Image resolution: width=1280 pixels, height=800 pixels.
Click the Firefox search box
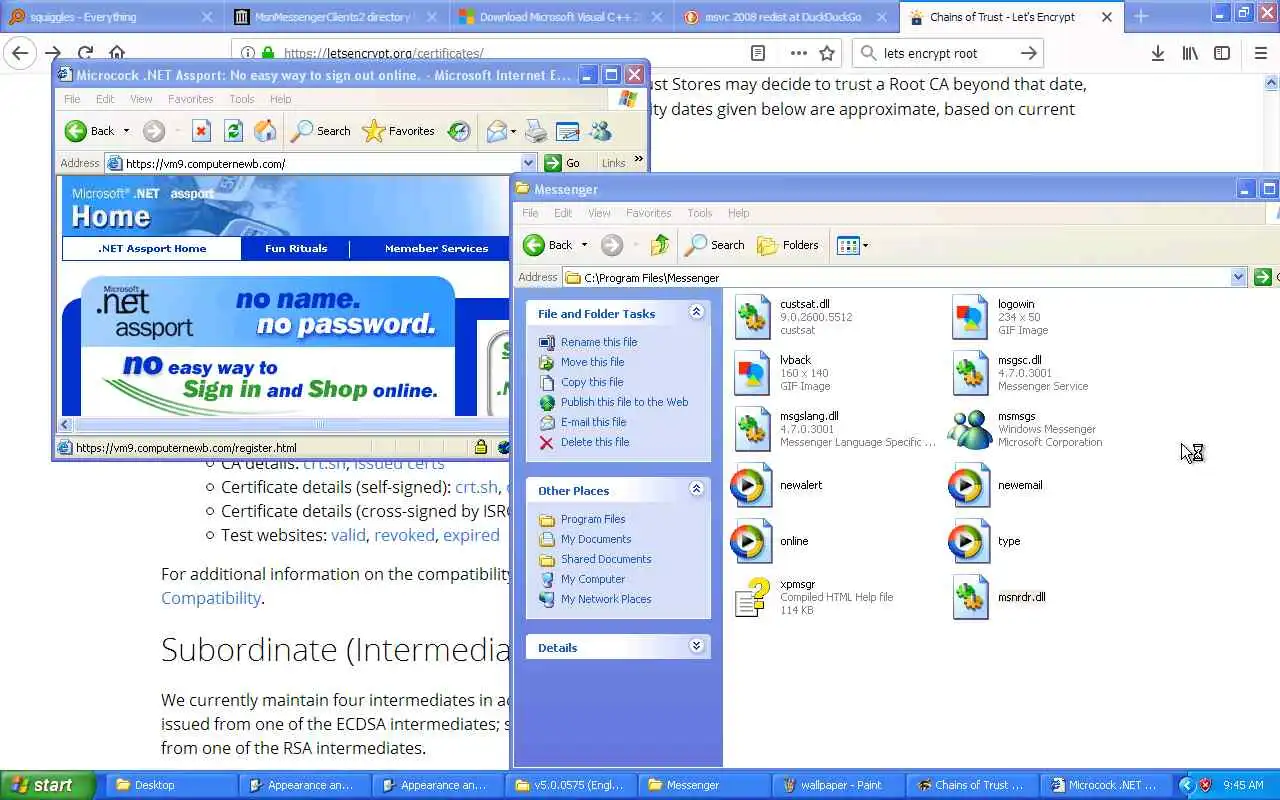point(947,53)
